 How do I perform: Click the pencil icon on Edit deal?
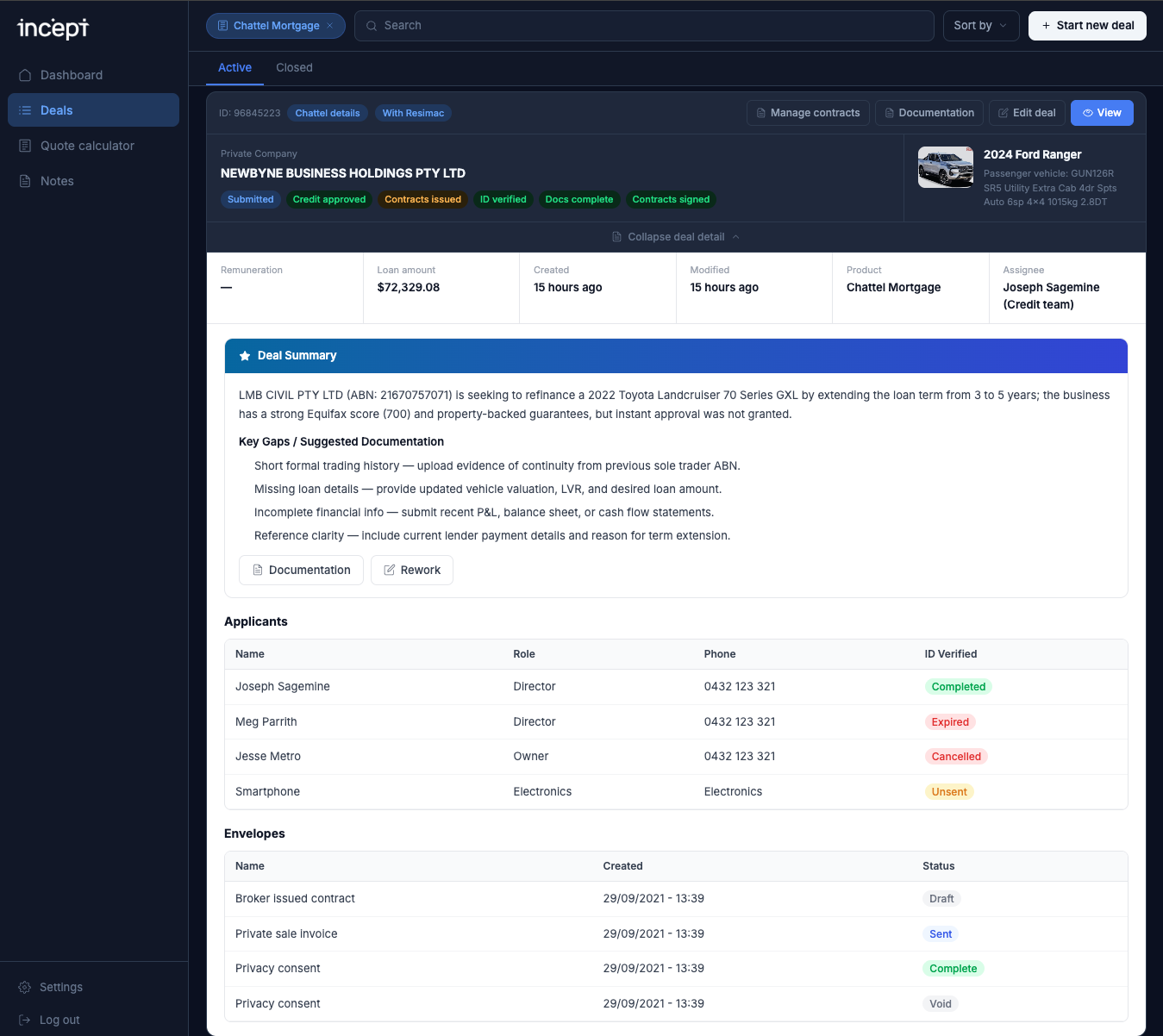[1004, 113]
